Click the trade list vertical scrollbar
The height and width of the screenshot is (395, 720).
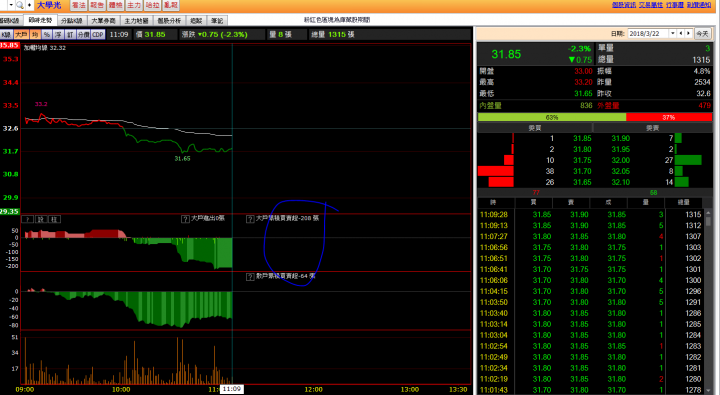coord(709,302)
